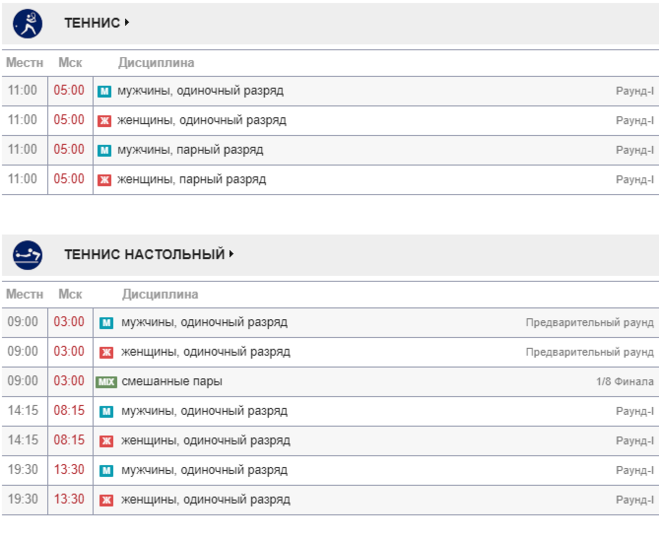Click the MIX badge beside смешанные пары
The height and width of the screenshot is (538, 659).
click(x=106, y=382)
